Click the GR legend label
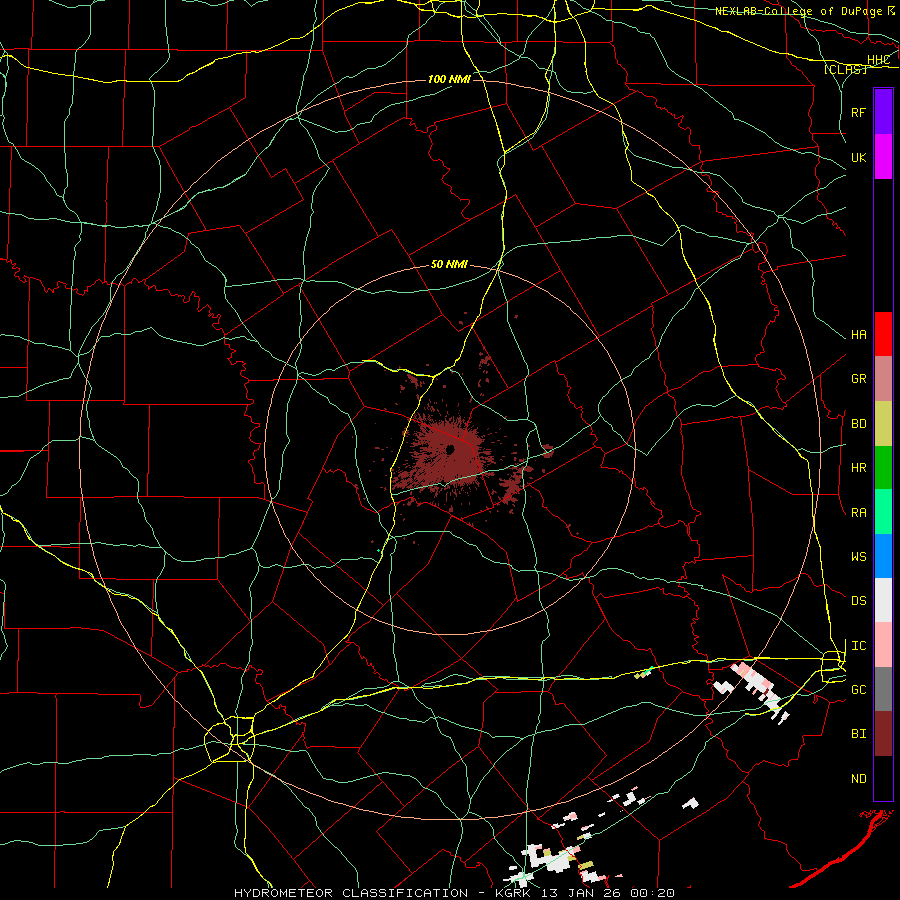The height and width of the screenshot is (900, 900). pyautogui.click(x=859, y=379)
